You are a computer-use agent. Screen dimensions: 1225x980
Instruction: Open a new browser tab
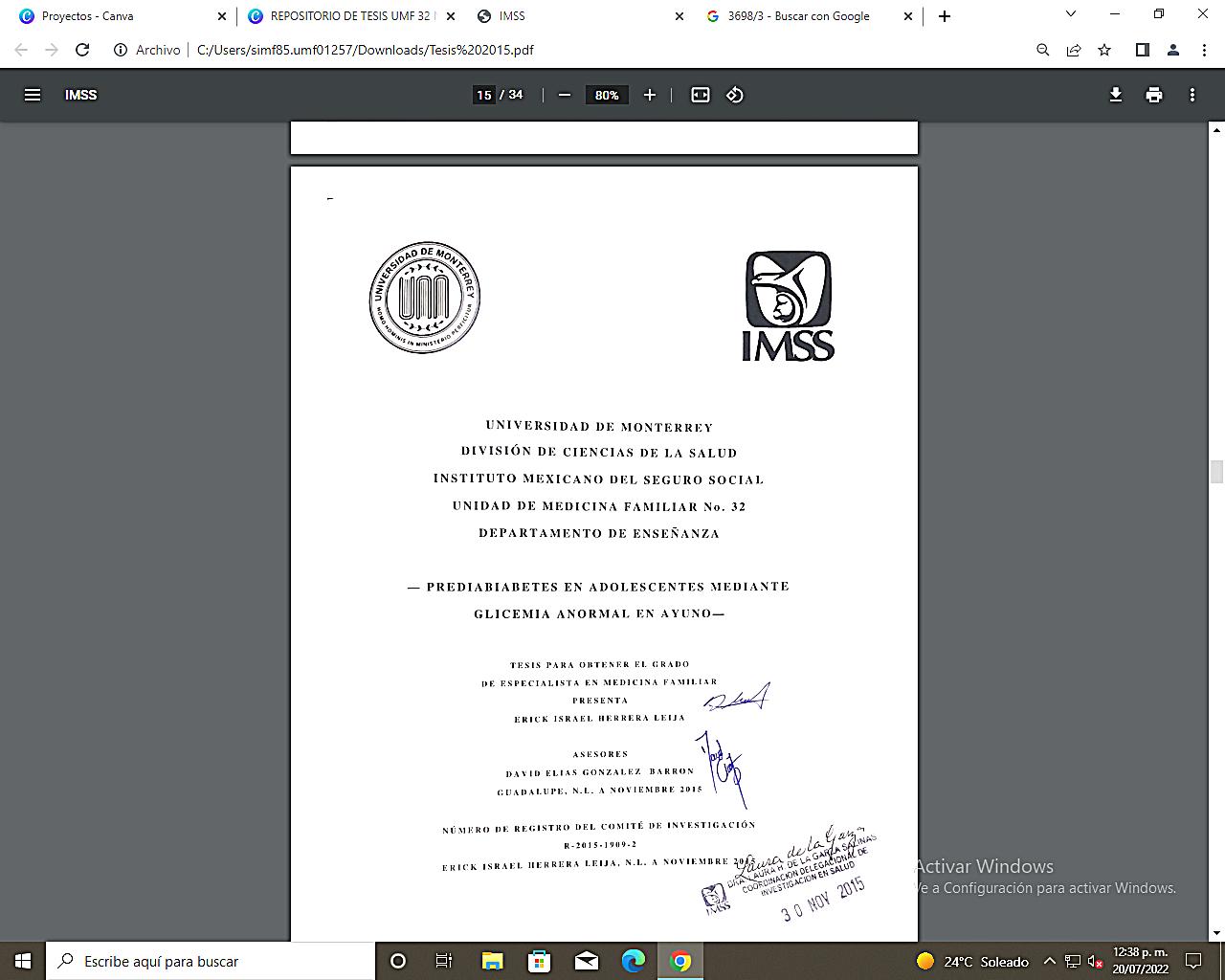[945, 16]
